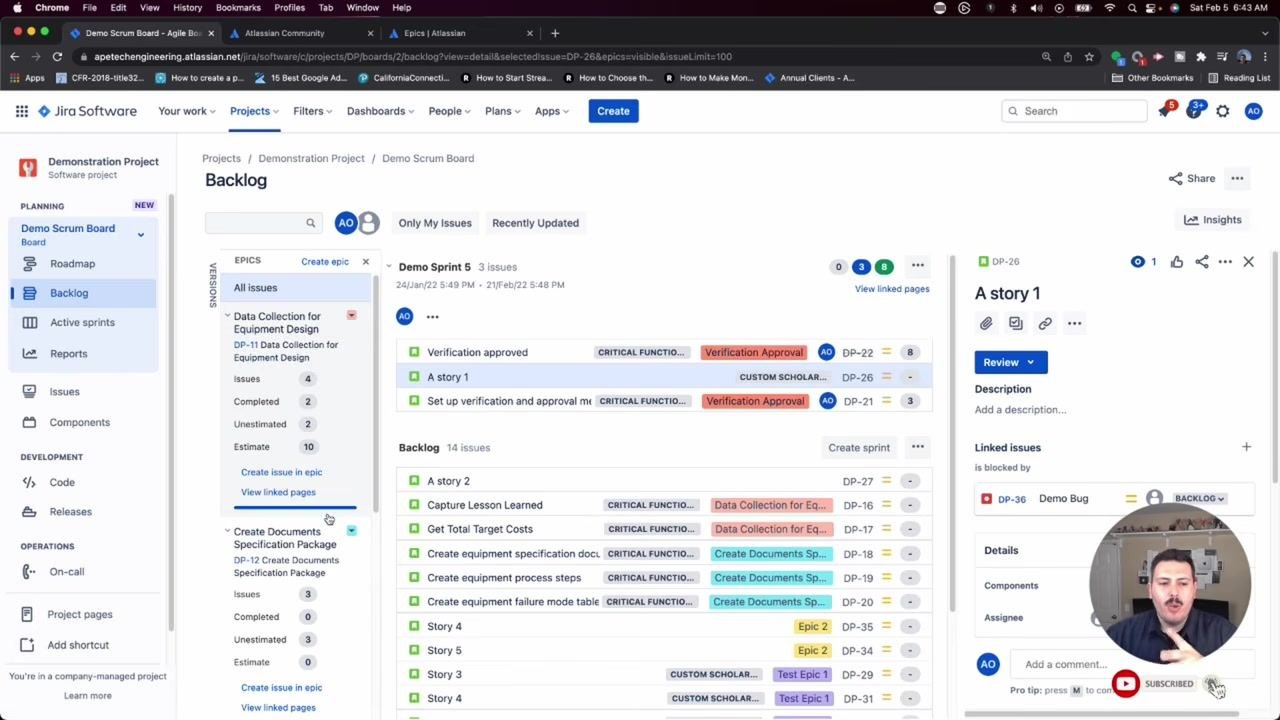Click the link issue icon

pos(1045,323)
